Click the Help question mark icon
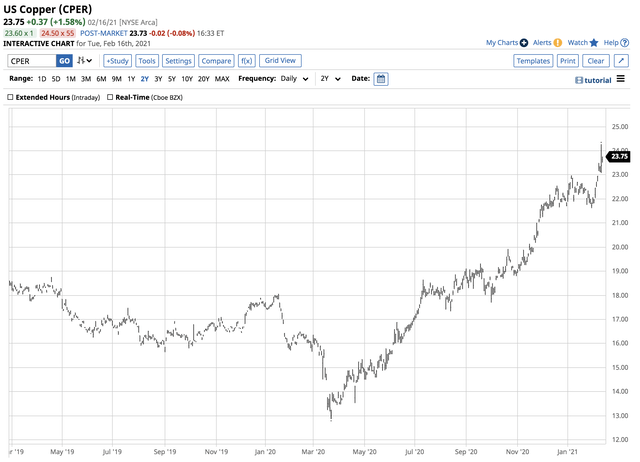640x462 pixels. pos(624,42)
